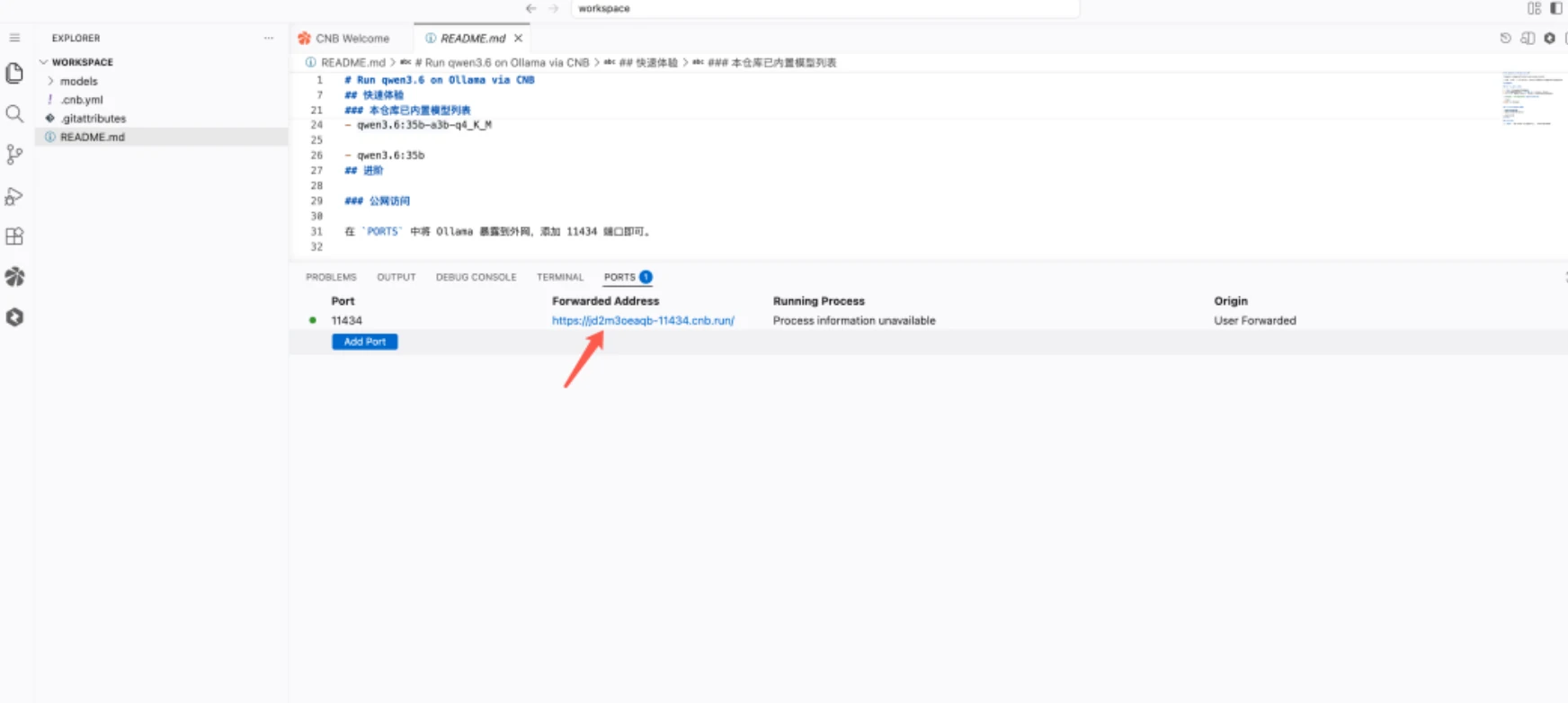Click the 'Port' column header
The width and height of the screenshot is (1568, 703).
point(343,301)
